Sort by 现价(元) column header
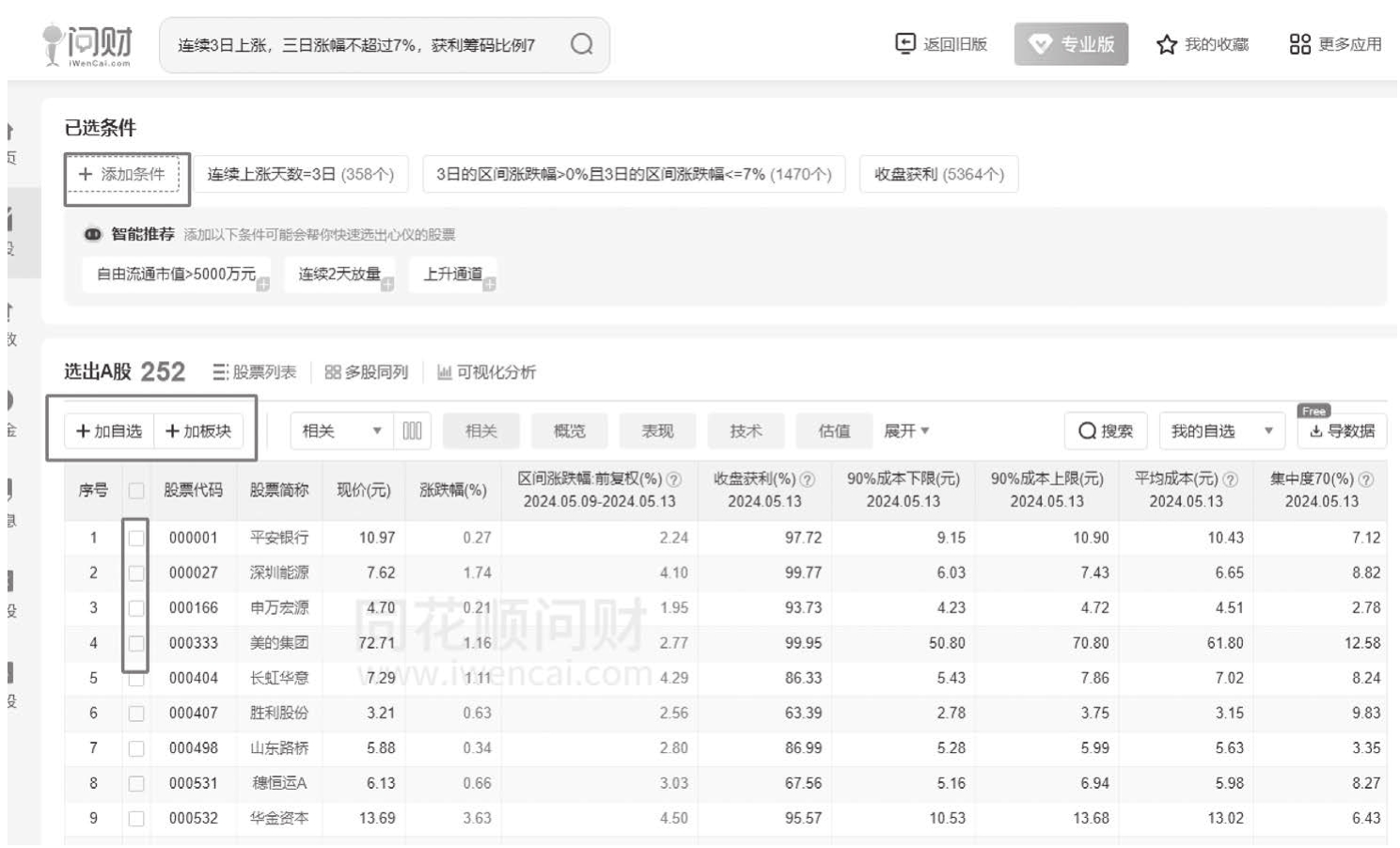The width and height of the screenshot is (1400, 848). [364, 490]
